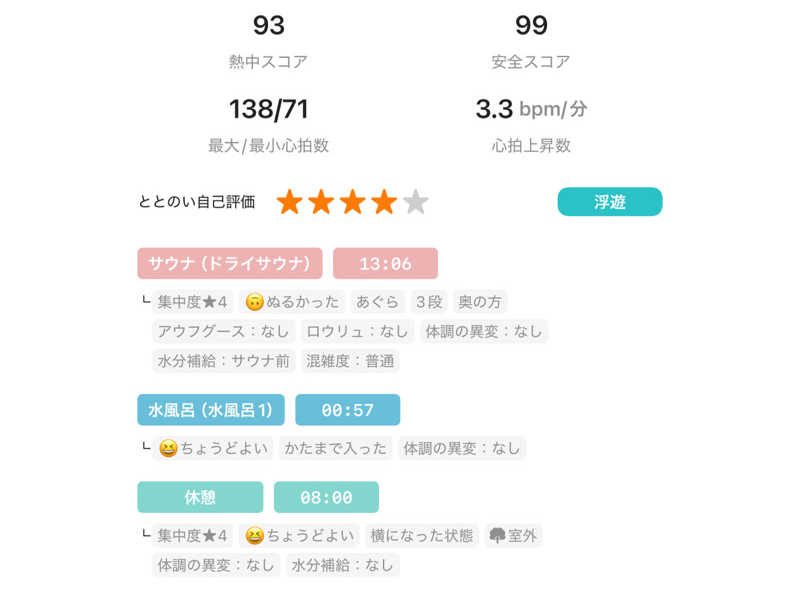This screenshot has height=600, width=800.
Task: Click the アウフグース：なし tag
Action: [x=223, y=331]
